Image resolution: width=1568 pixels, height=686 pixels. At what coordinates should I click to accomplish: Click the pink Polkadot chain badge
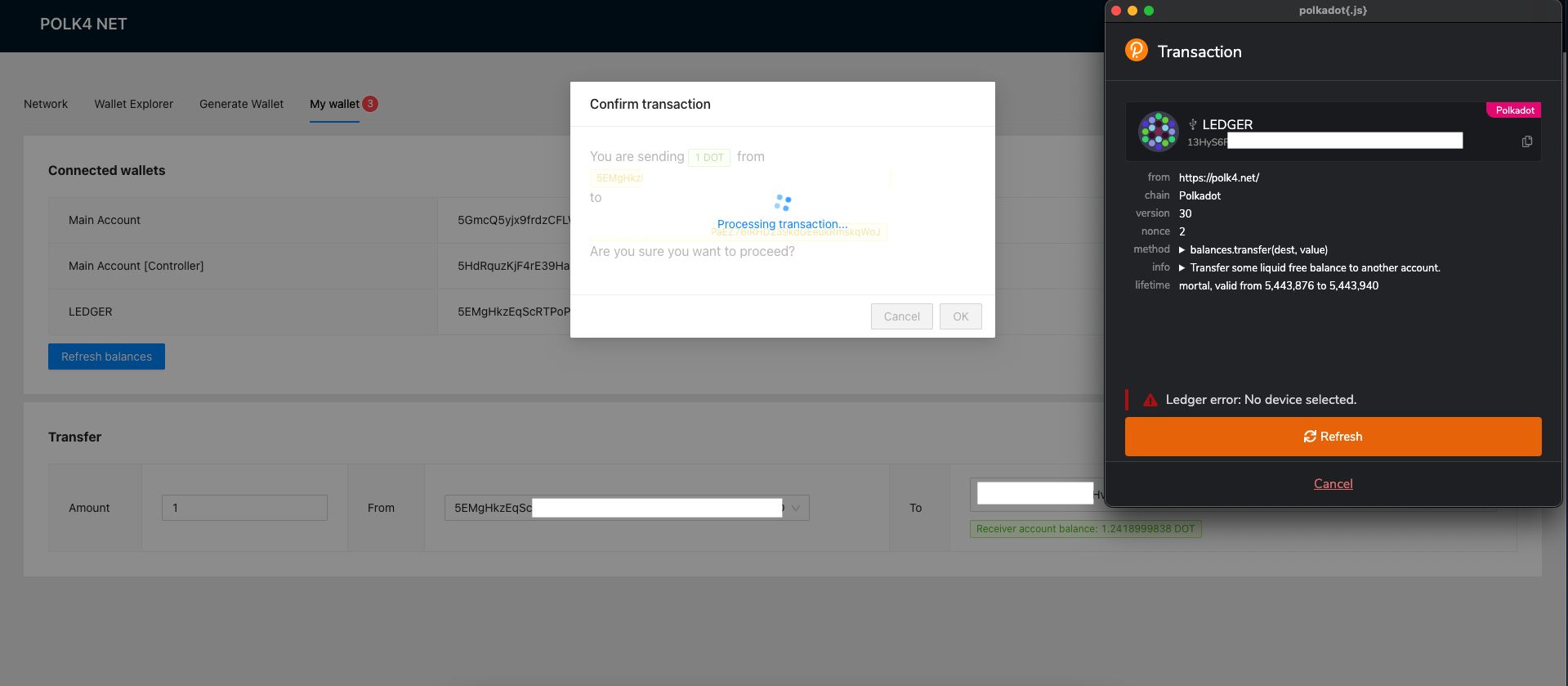click(x=1515, y=110)
